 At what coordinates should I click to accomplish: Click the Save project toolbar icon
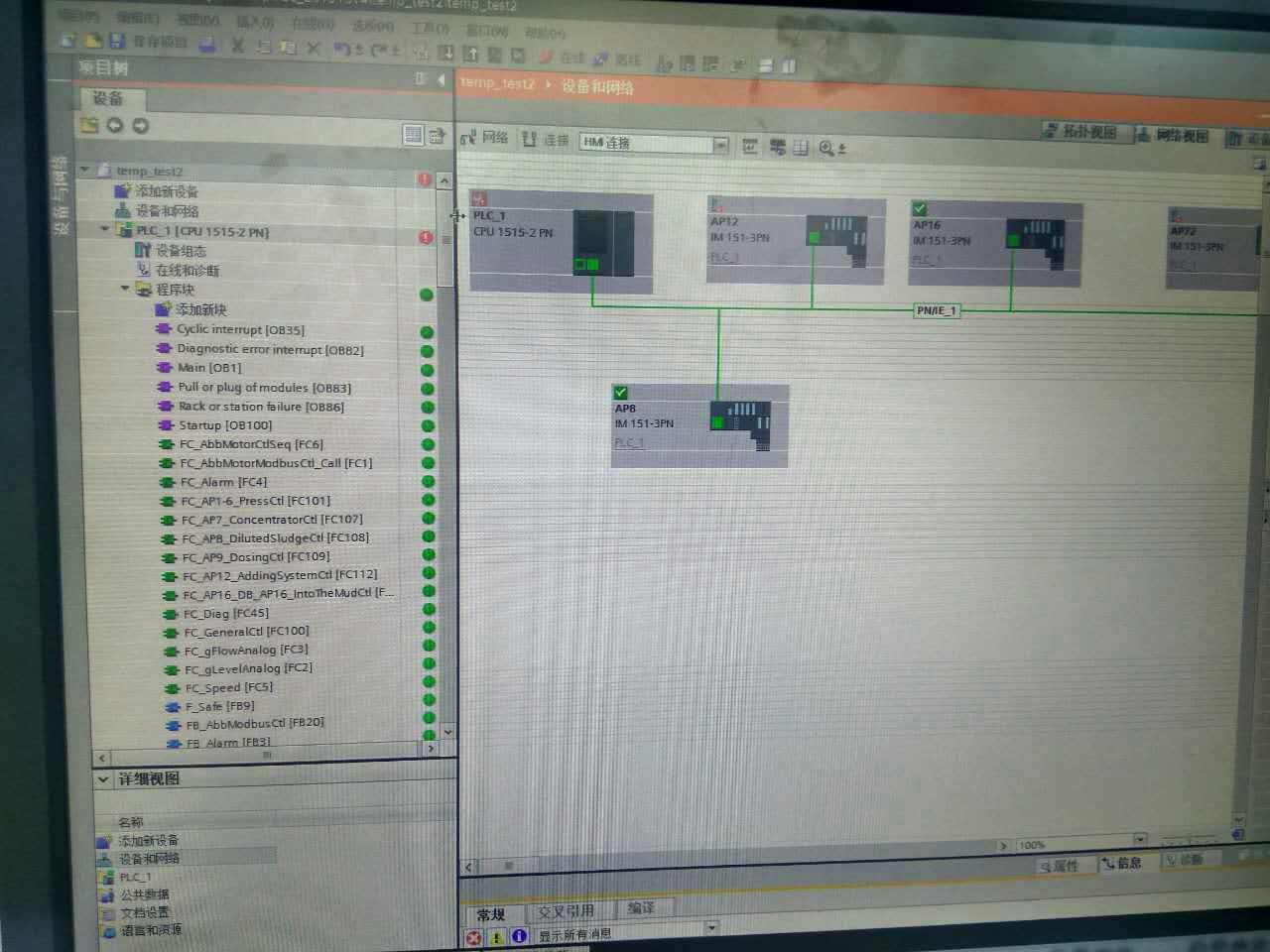117,41
